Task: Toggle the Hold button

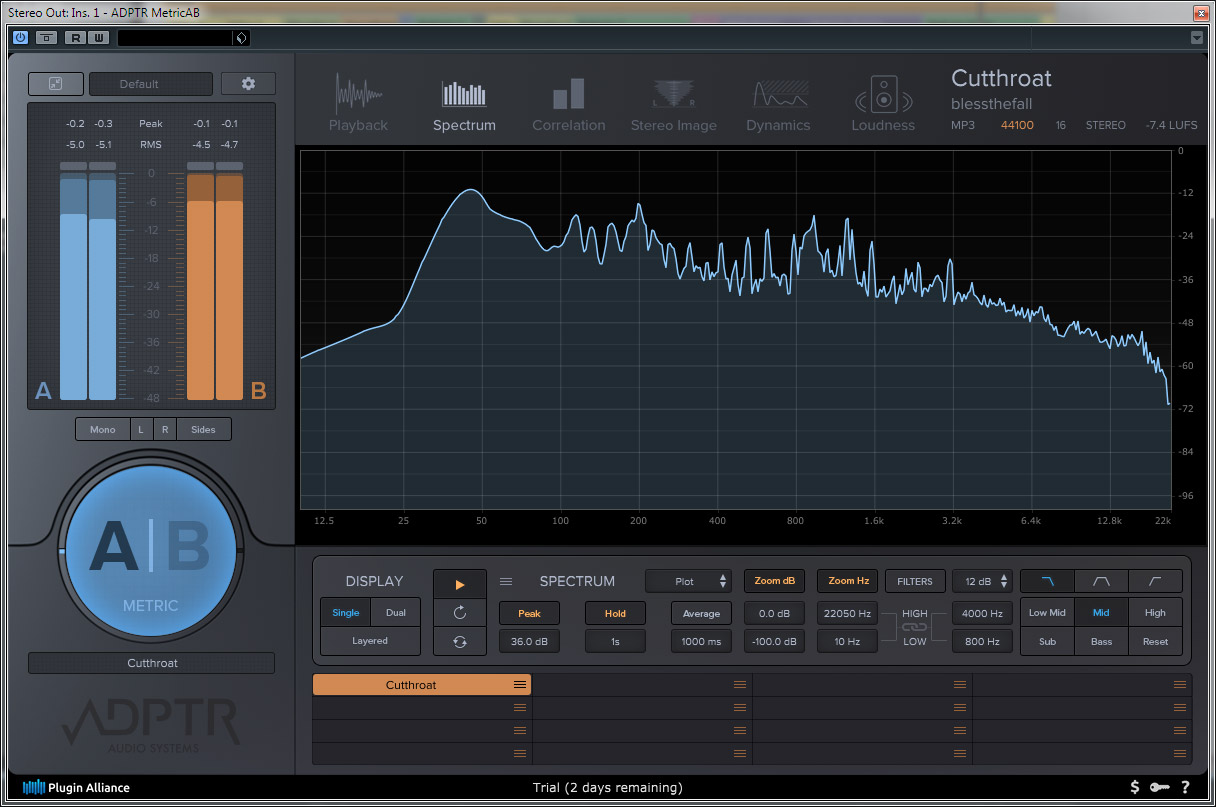Action: (x=615, y=613)
